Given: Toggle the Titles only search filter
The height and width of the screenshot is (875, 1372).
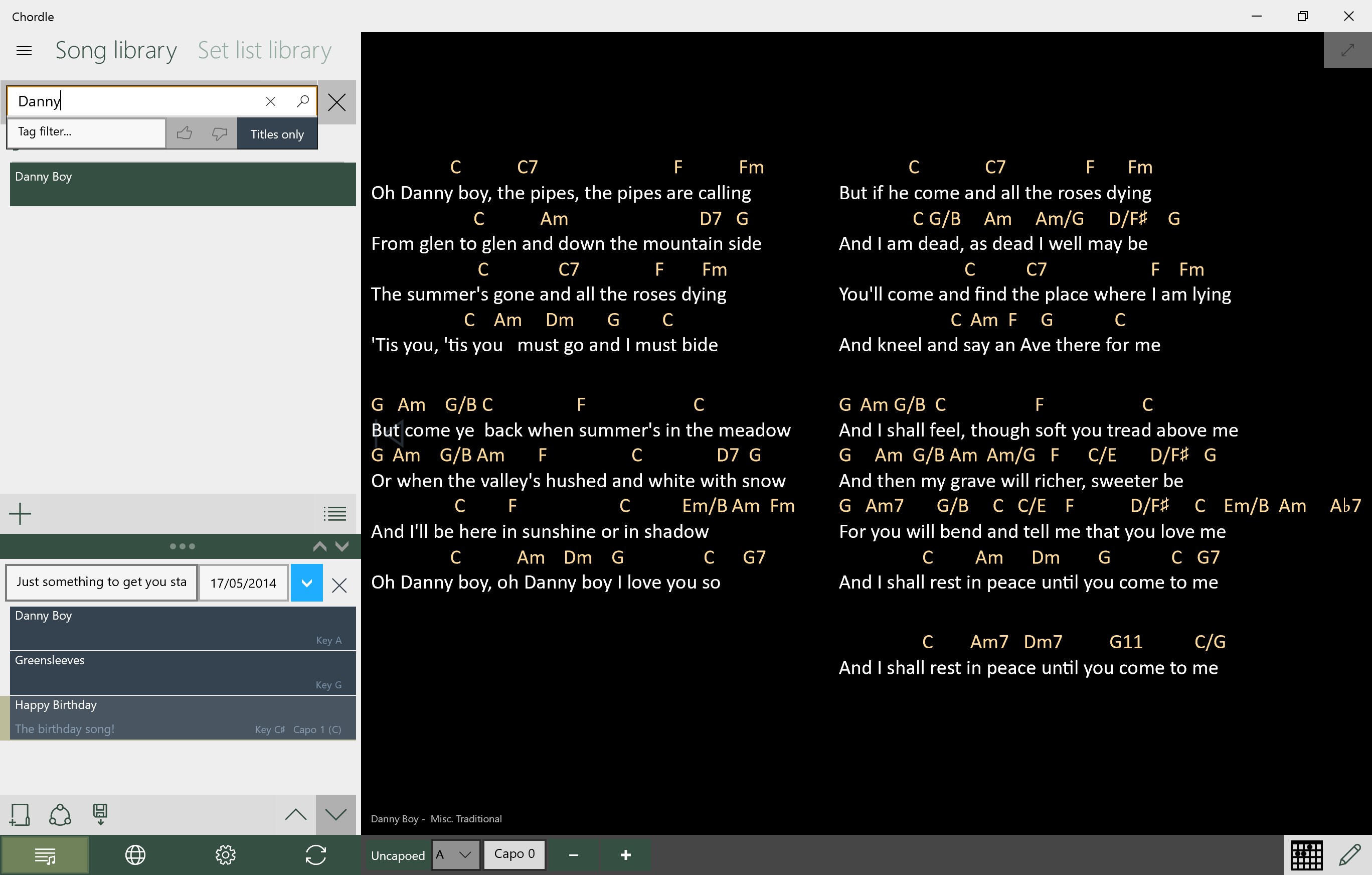Looking at the screenshot, I should (x=277, y=134).
